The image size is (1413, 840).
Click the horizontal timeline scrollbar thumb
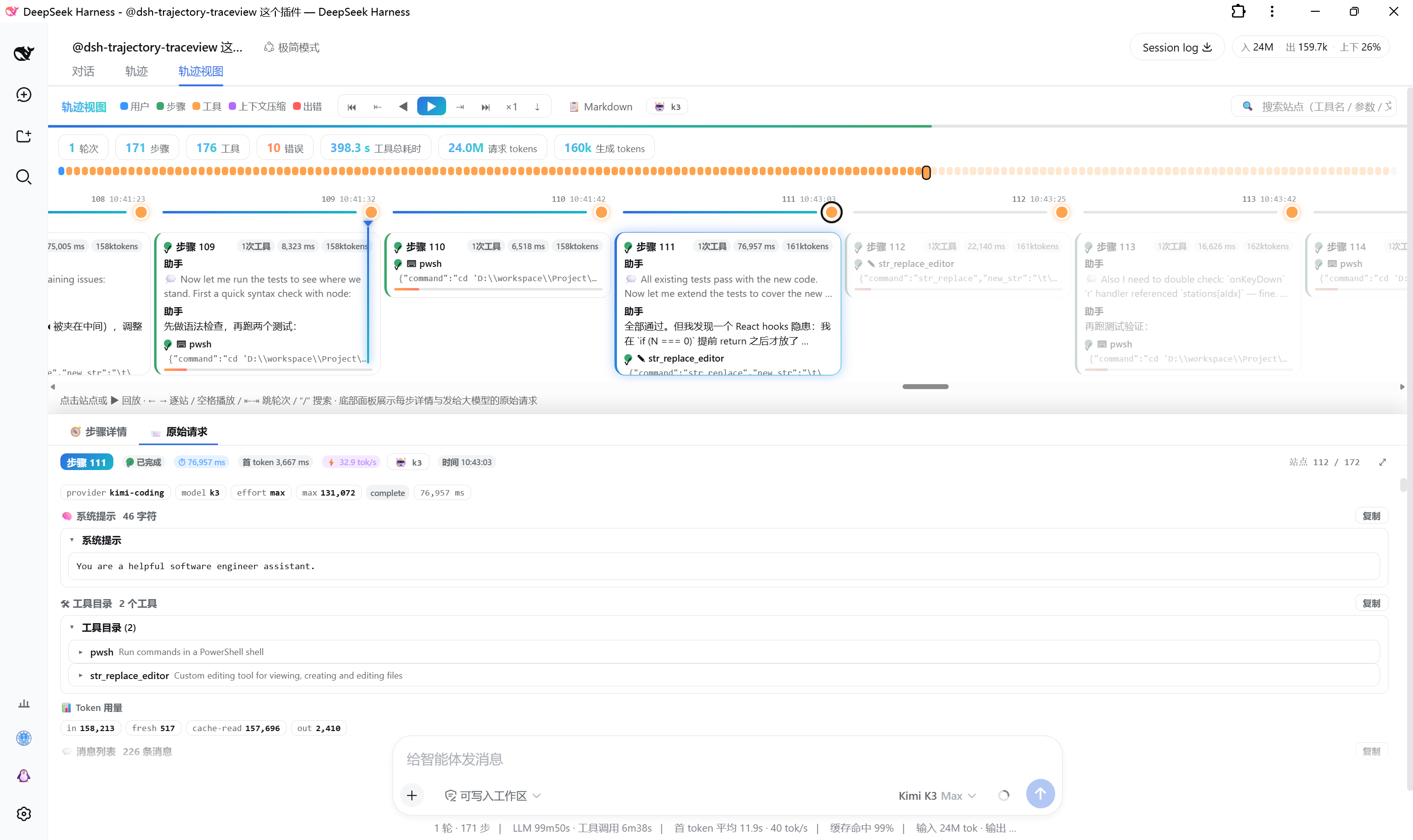pyautogui.click(x=925, y=387)
